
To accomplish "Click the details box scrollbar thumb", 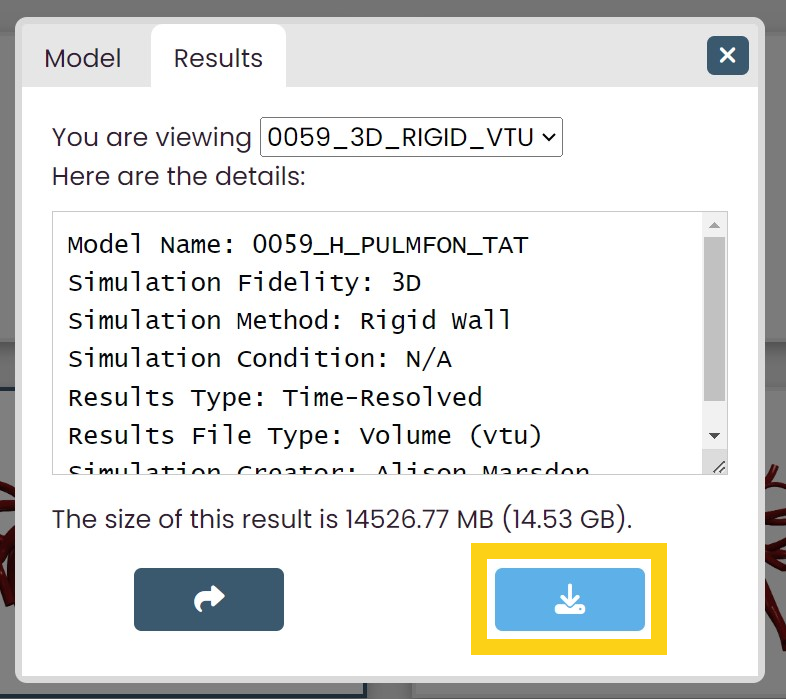I will (x=714, y=319).
